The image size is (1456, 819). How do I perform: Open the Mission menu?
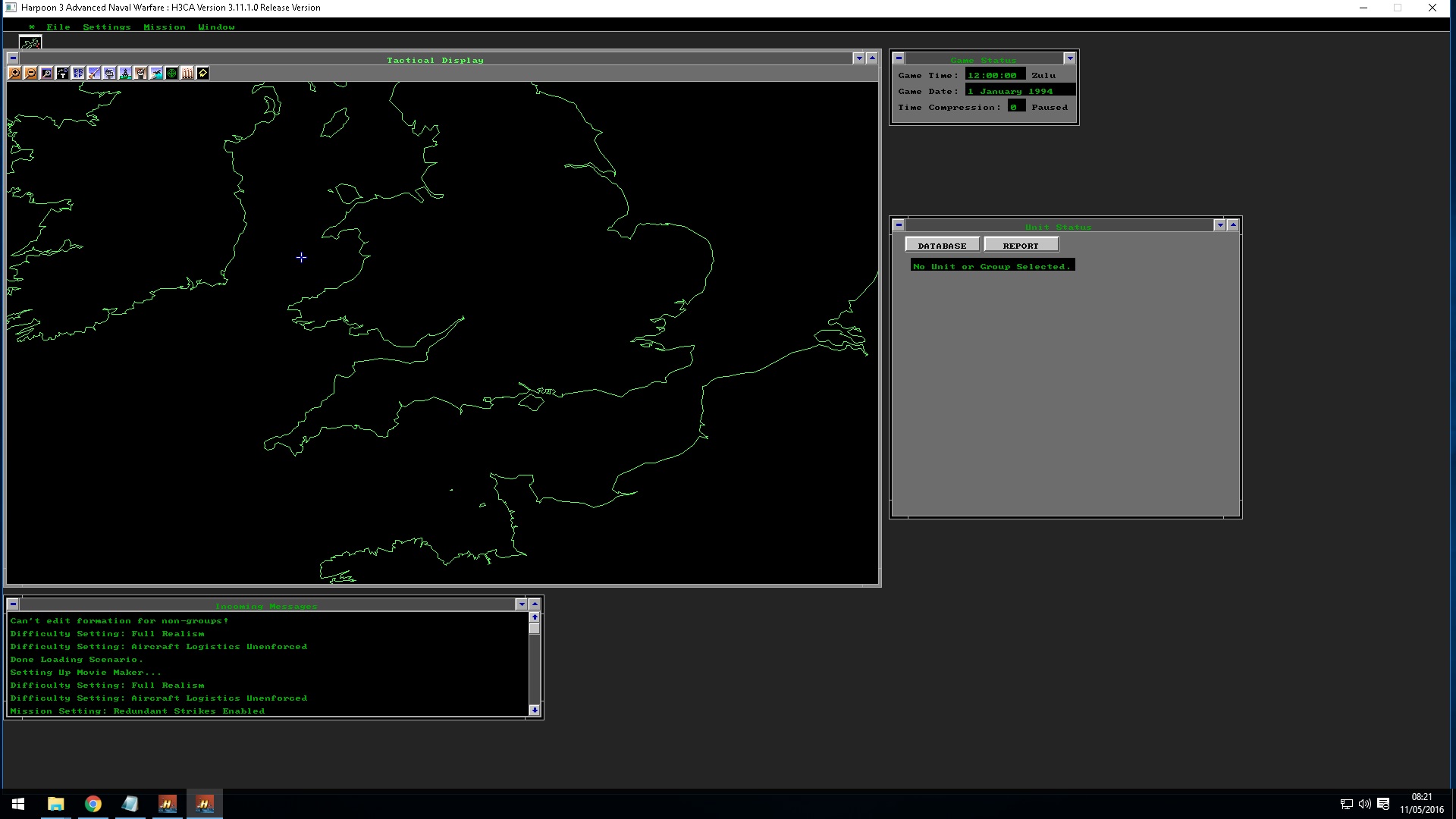point(165,27)
